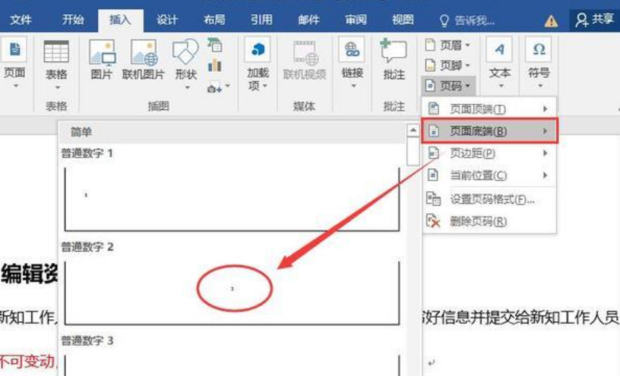Click the 媒体 group label
Image resolution: width=620 pixels, height=376 pixels.
(x=304, y=106)
